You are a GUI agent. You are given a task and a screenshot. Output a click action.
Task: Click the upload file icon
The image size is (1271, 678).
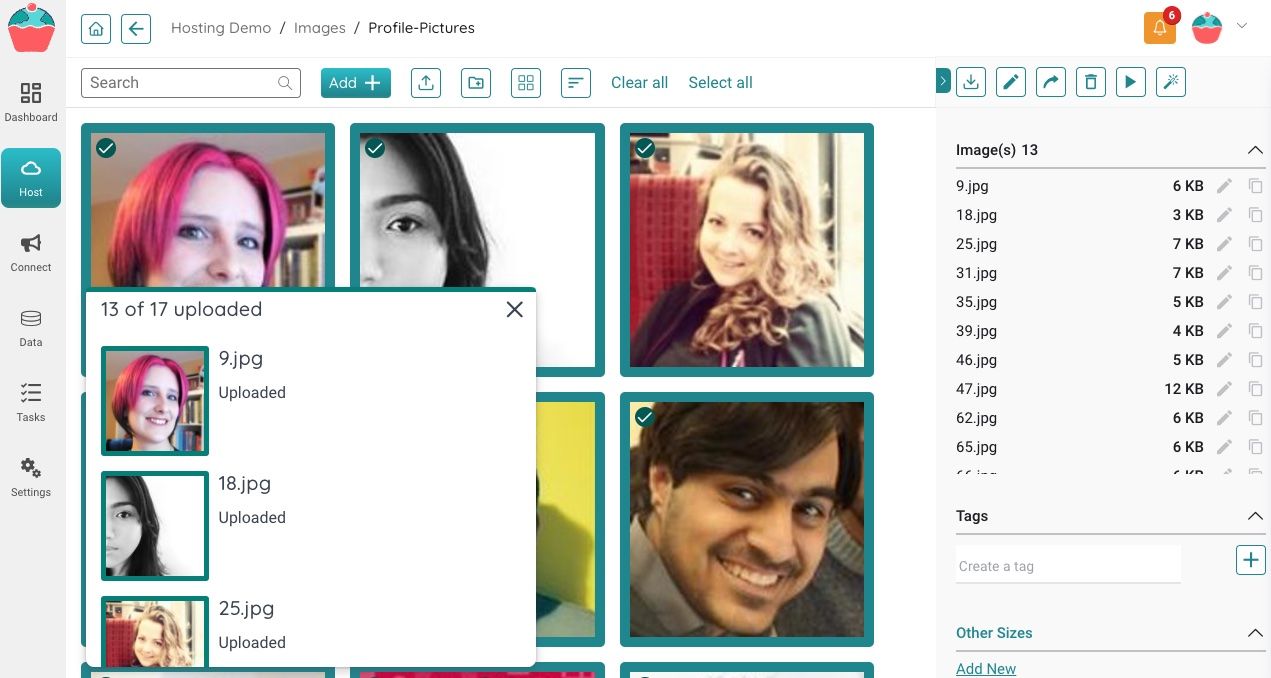point(426,83)
